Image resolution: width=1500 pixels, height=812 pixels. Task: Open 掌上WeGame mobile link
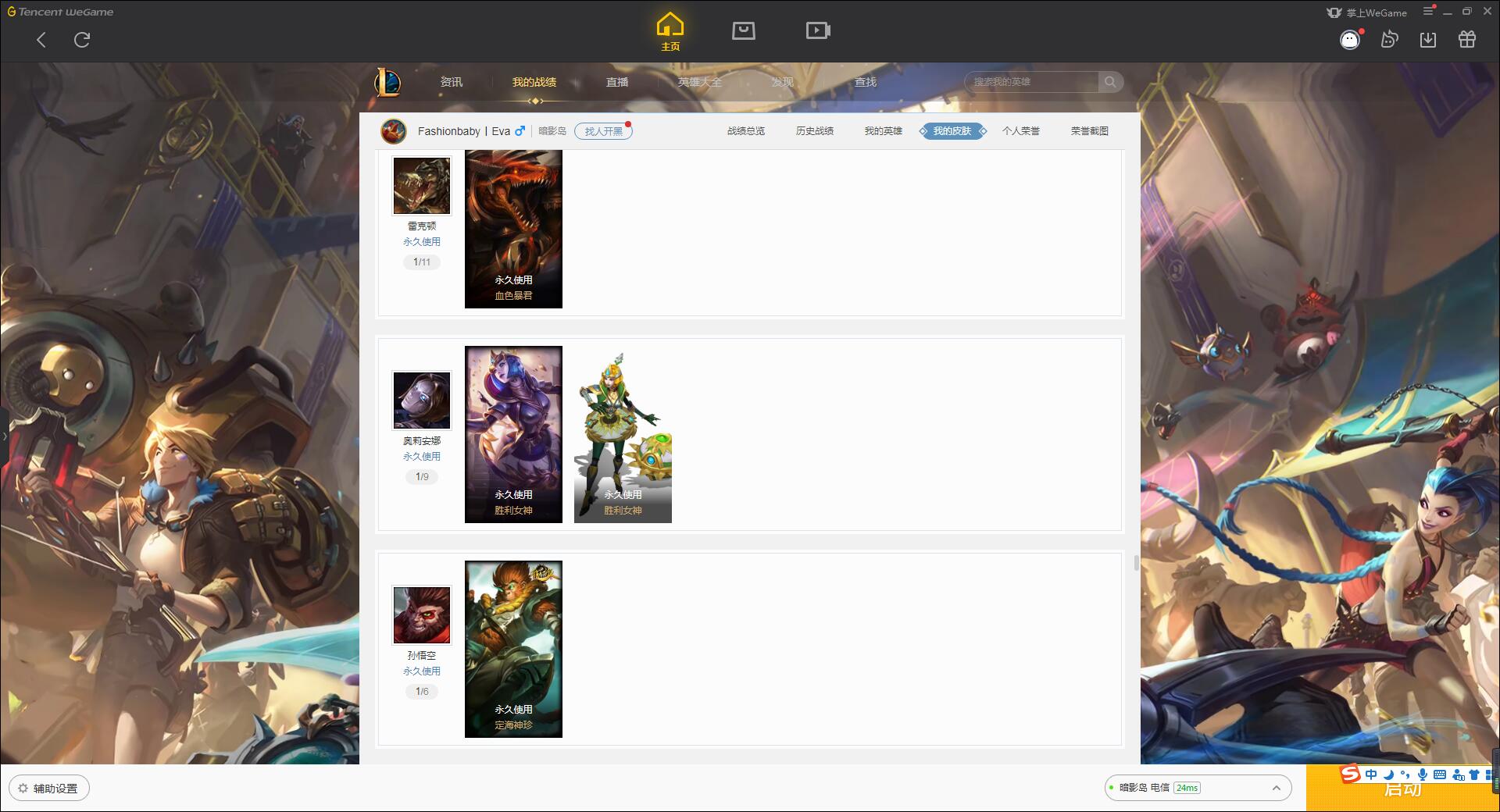1367,12
